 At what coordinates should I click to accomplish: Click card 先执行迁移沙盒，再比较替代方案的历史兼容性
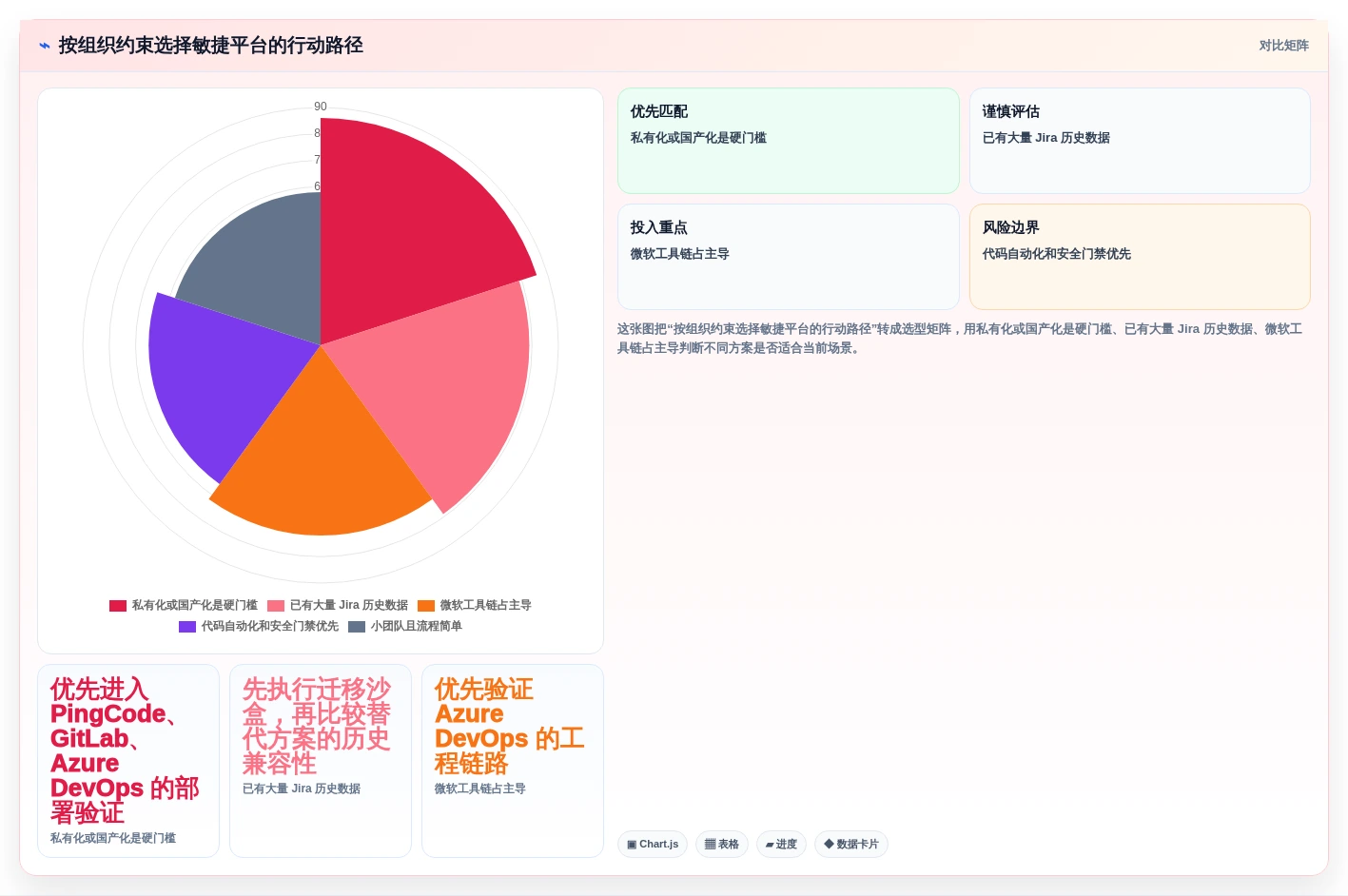321,761
